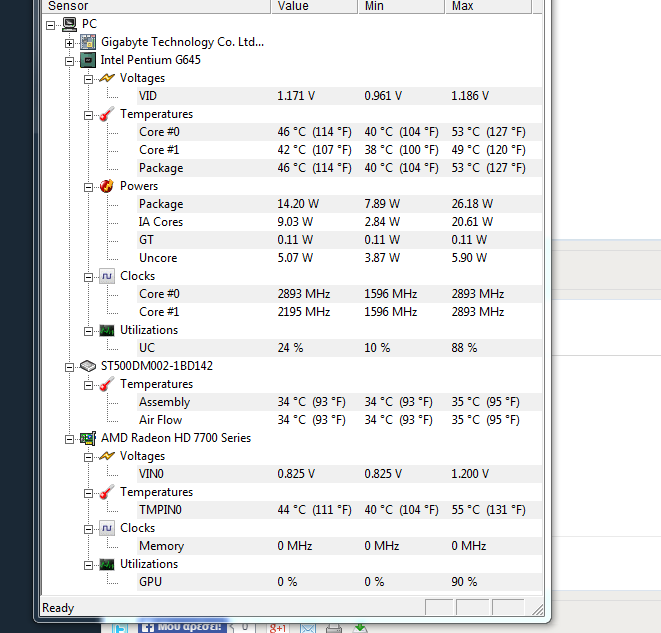Click the Facebook like button in the browser behind
Viewport: 661px width, 633px height.
point(182,627)
